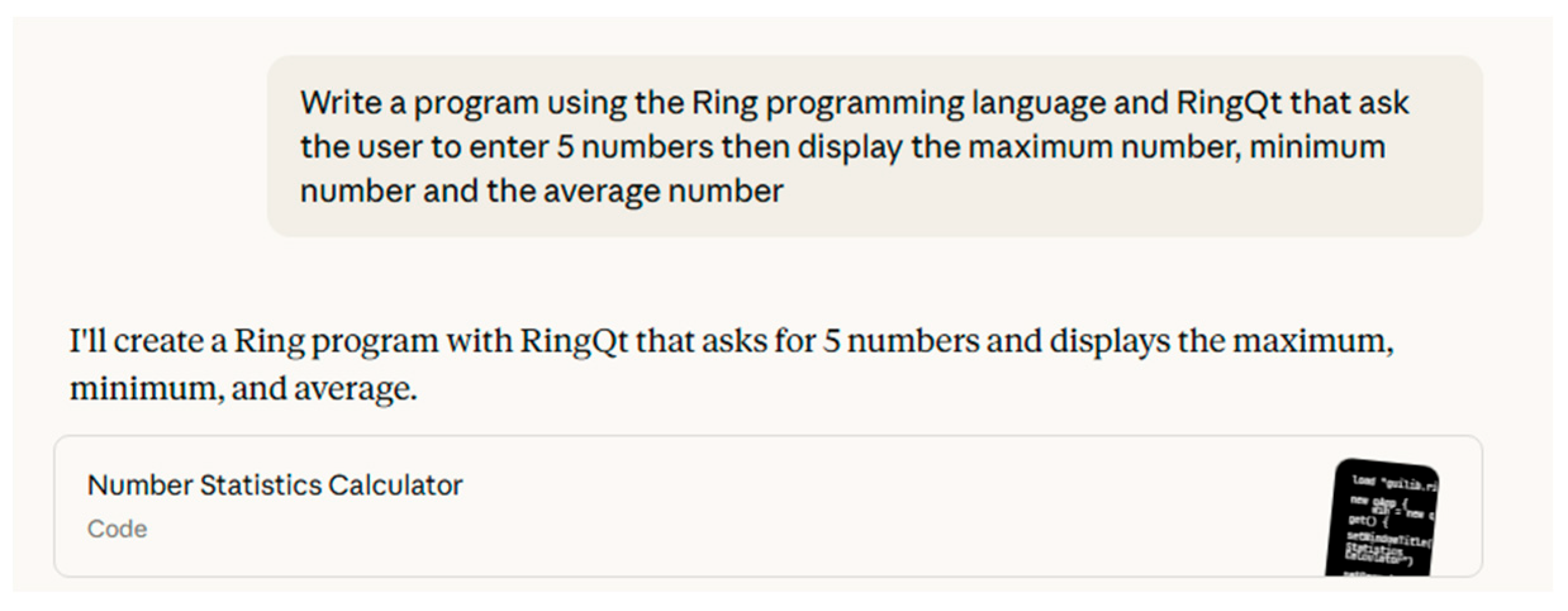Click the "Number Statistics Calculator" title text
1568x611 pixels.
point(275,486)
